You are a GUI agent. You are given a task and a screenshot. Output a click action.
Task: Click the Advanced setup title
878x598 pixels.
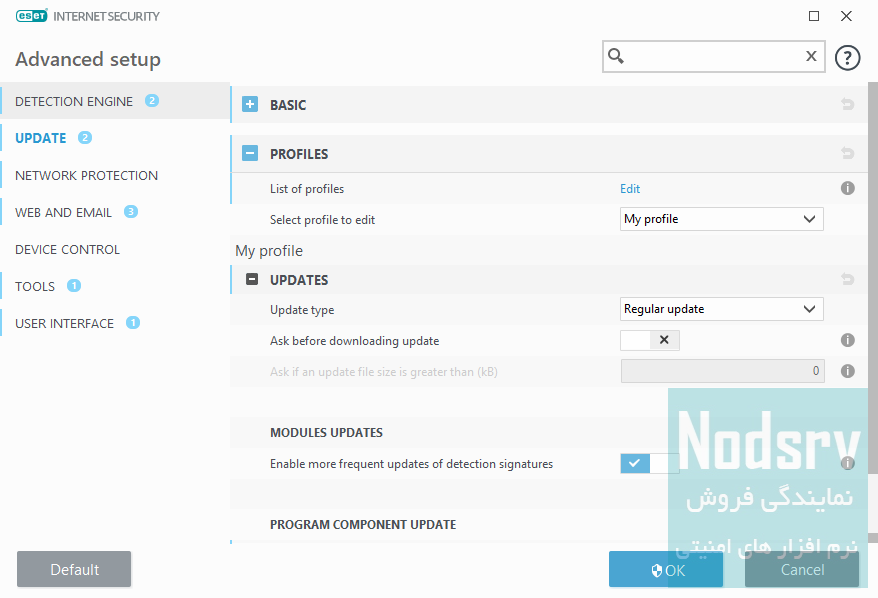point(88,59)
